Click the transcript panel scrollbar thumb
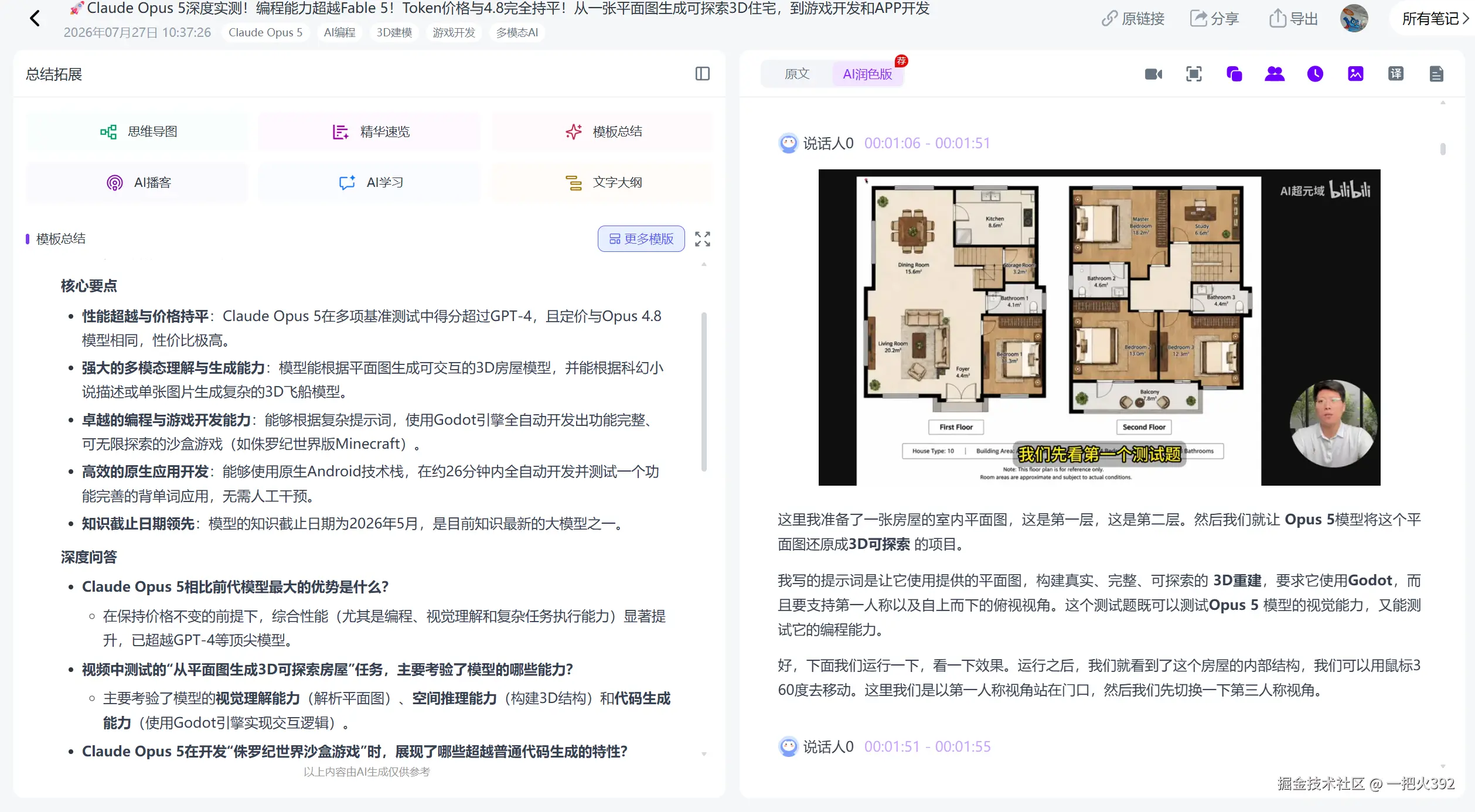Viewport: 1475px width, 812px height. [1443, 149]
